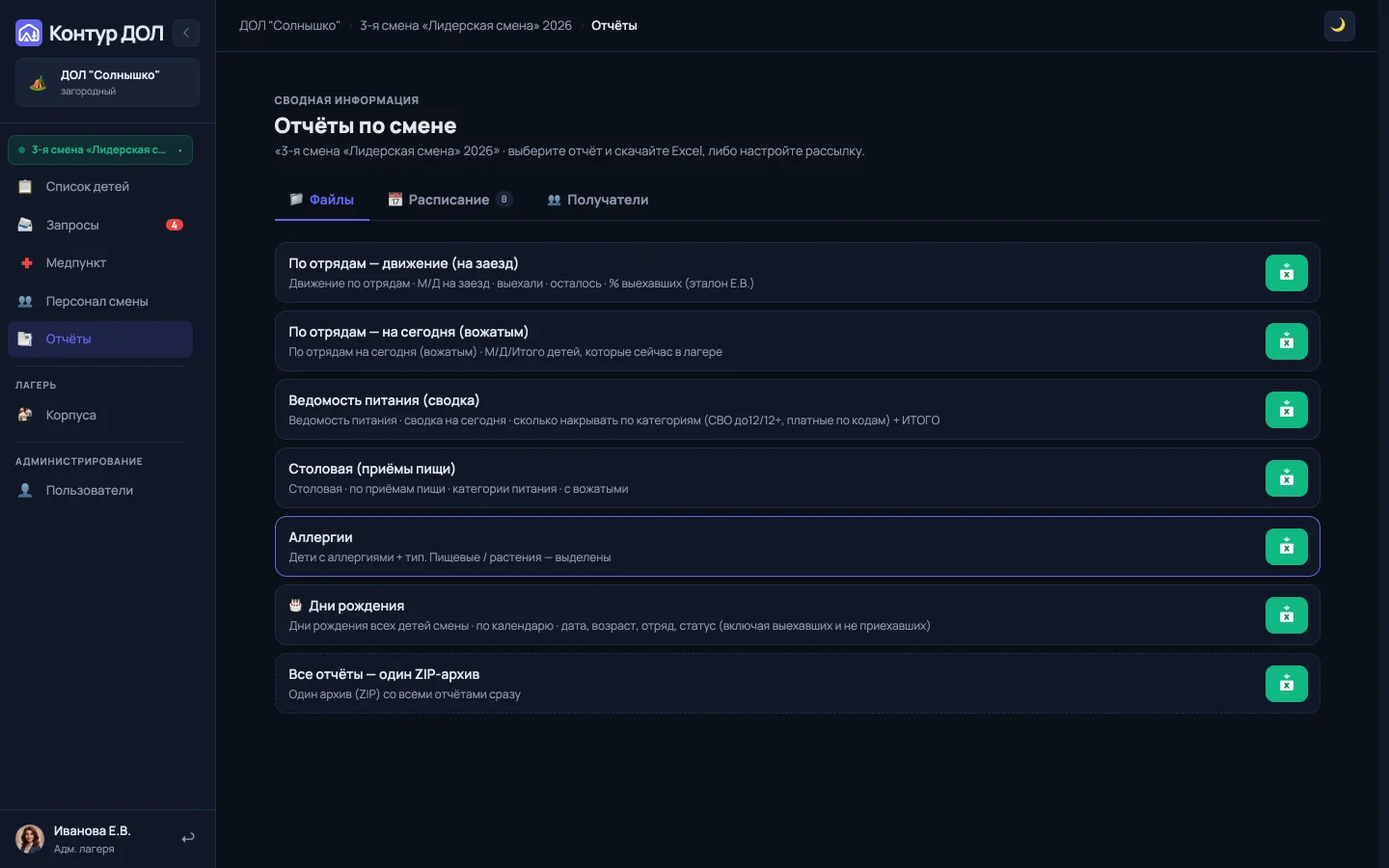Click the Столовая (приёмы пищи) title
Screen dimensions: 1389x868
coord(371,469)
